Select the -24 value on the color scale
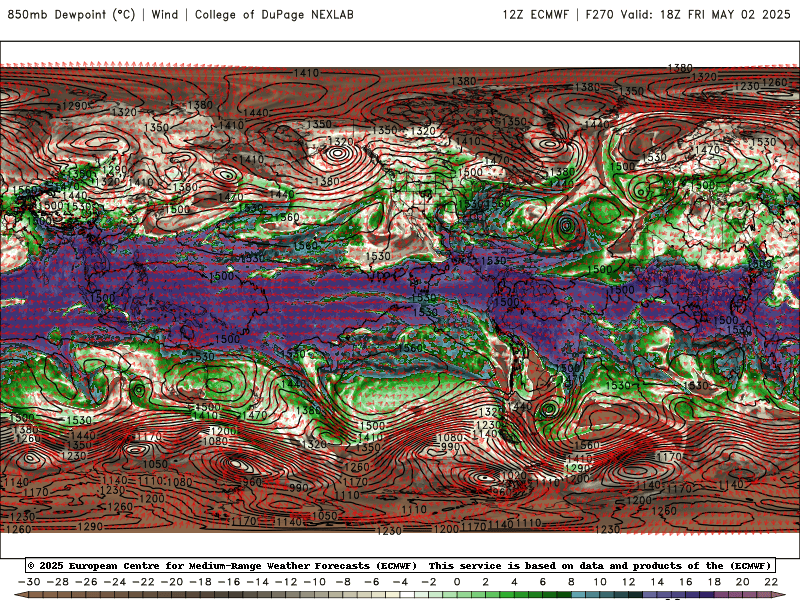800x600 pixels. click(115, 582)
